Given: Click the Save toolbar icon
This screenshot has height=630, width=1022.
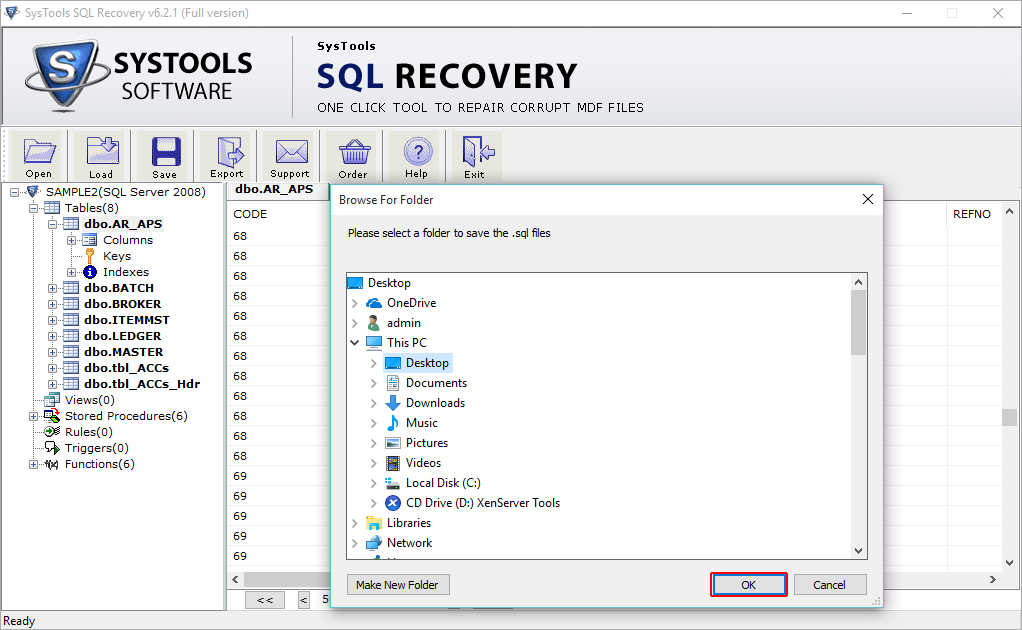Looking at the screenshot, I should click(x=163, y=156).
